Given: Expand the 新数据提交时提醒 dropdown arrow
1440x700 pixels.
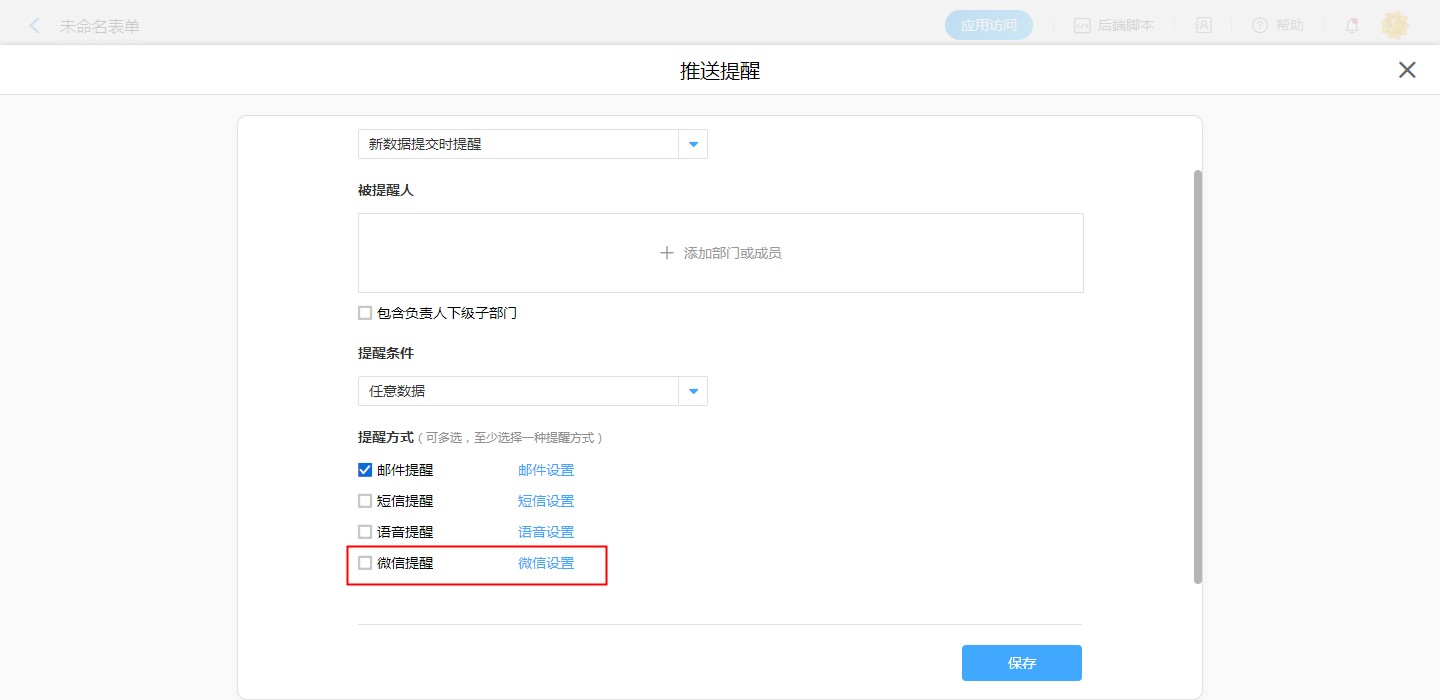Looking at the screenshot, I should pyautogui.click(x=693, y=144).
